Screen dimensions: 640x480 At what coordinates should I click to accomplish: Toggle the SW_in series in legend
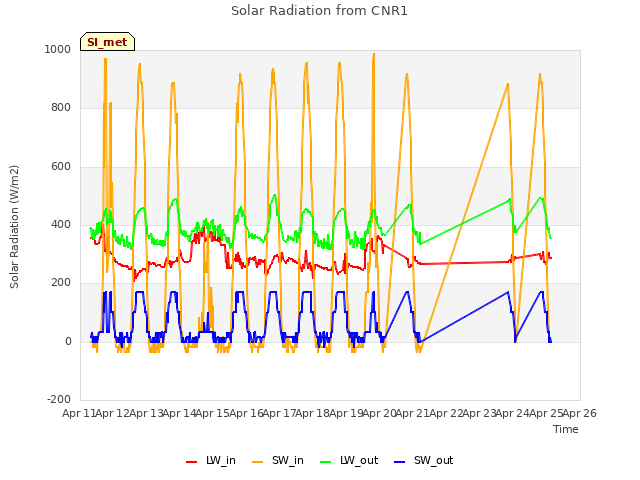[x=278, y=460]
